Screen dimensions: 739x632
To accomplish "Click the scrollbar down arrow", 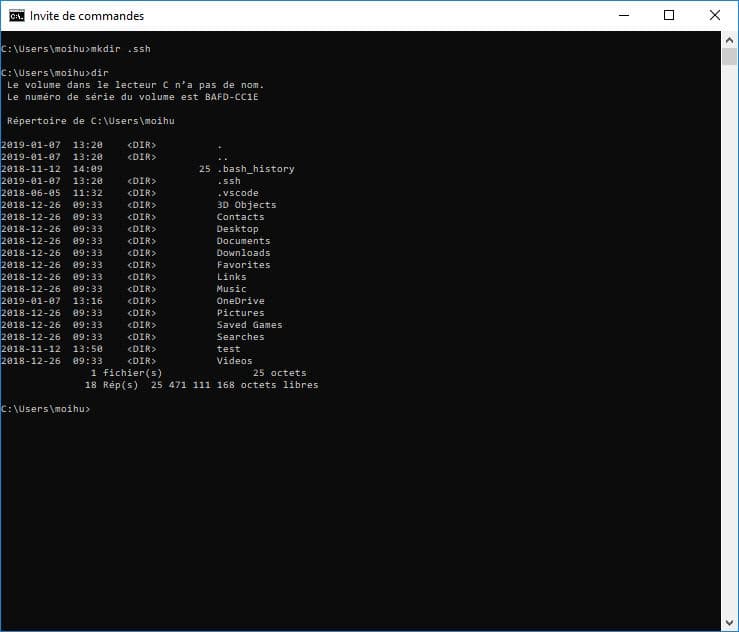I will tap(730, 624).
